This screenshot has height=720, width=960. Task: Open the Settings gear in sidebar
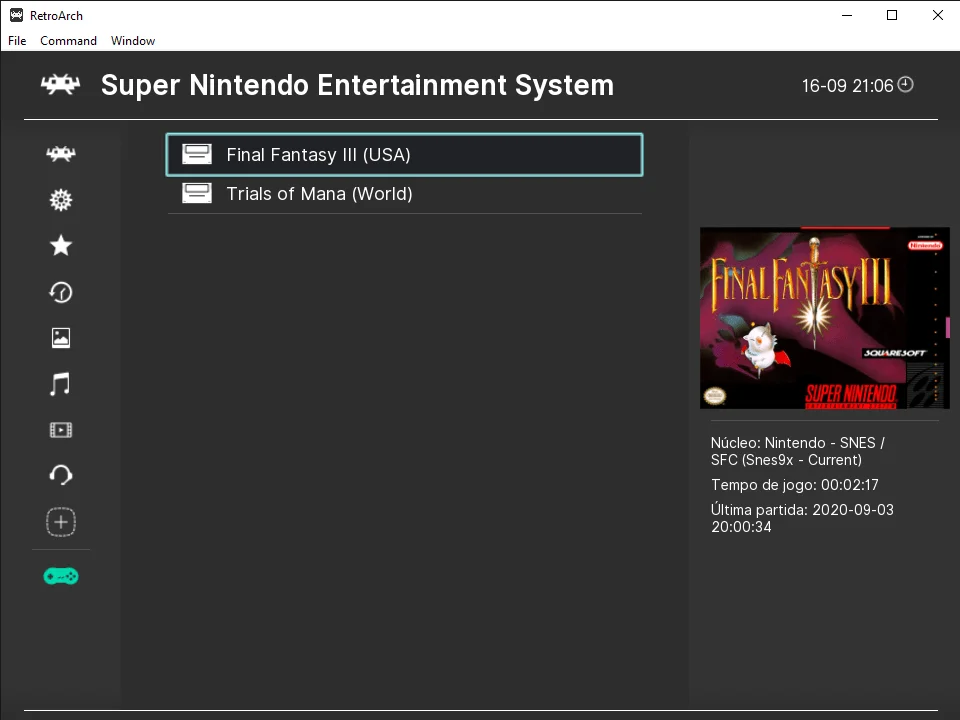(61, 200)
